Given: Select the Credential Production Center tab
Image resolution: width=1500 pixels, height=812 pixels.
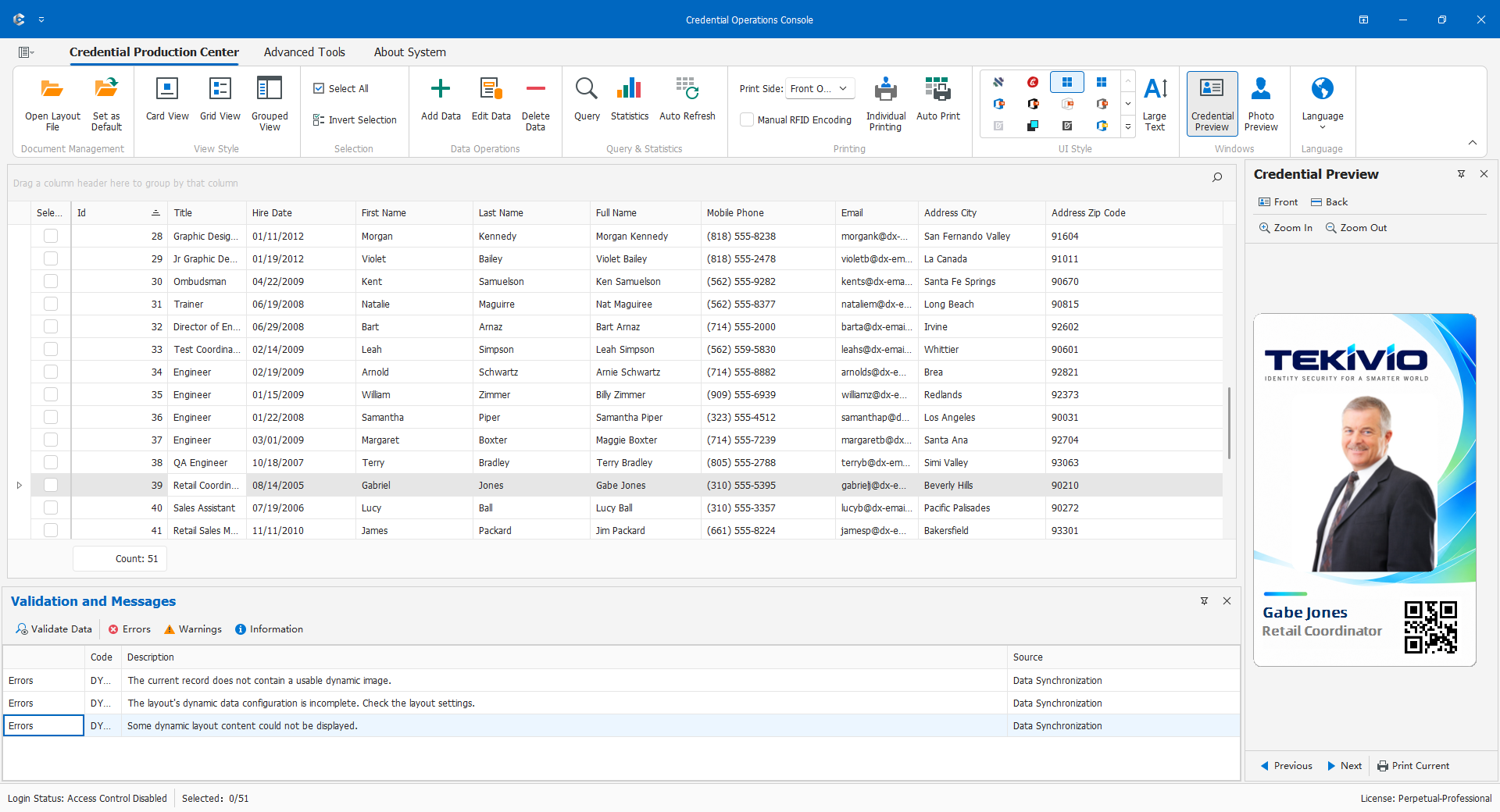Looking at the screenshot, I should pos(154,52).
